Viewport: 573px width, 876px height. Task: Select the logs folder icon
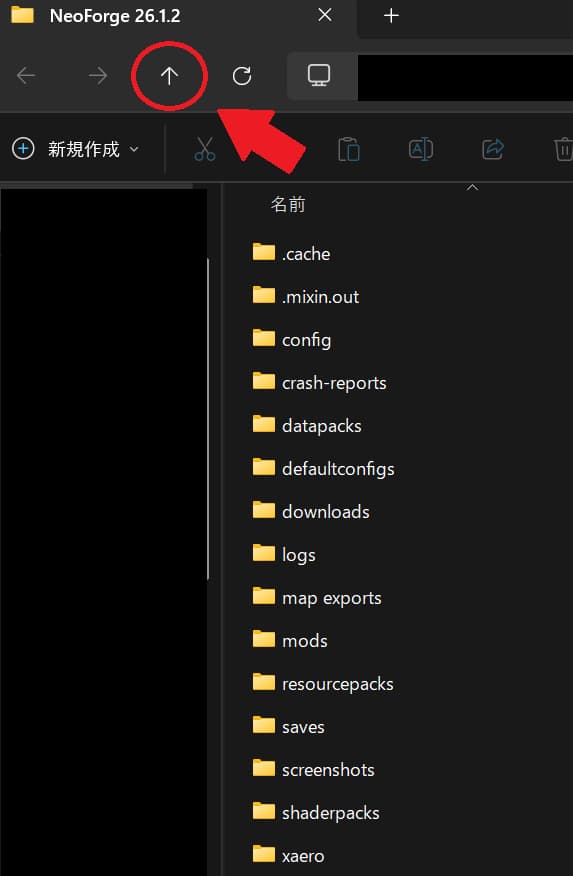(x=264, y=554)
